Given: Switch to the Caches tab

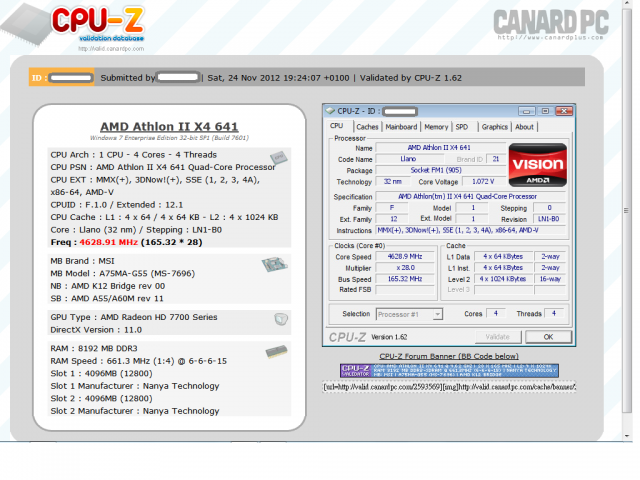Looking at the screenshot, I should point(367,127).
